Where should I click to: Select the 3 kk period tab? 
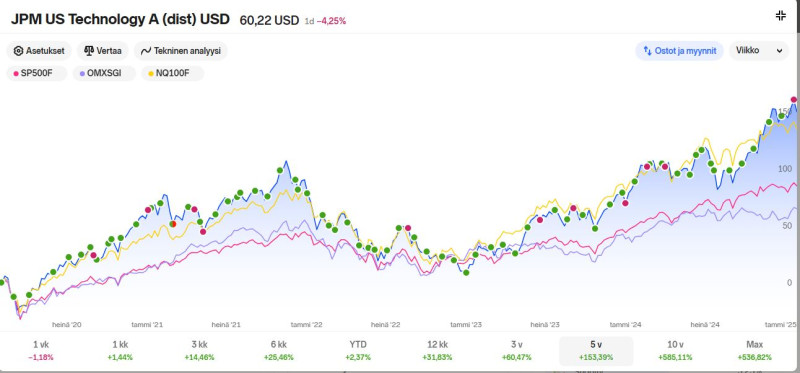pyautogui.click(x=199, y=351)
